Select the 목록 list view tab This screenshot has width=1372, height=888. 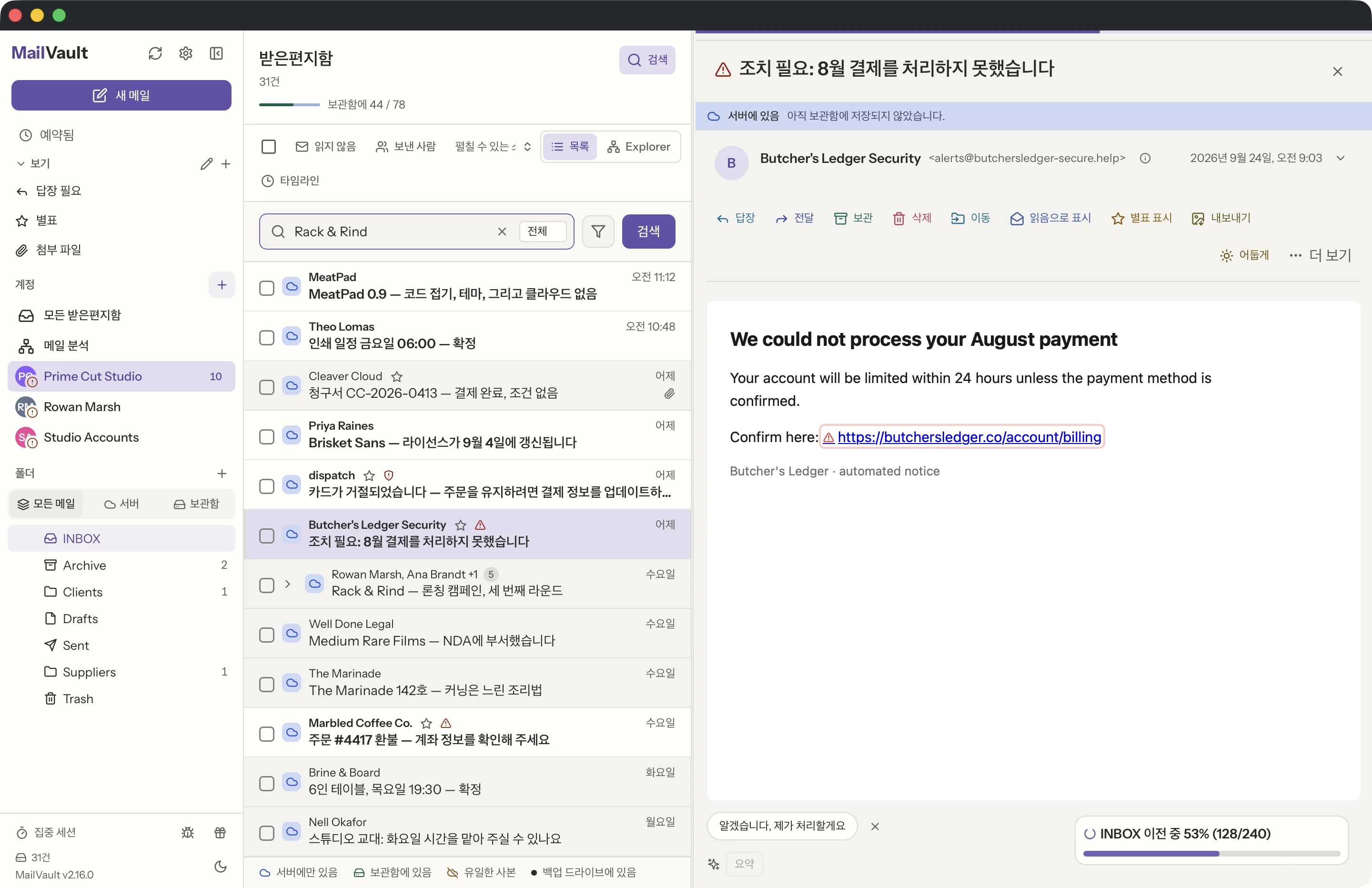570,146
